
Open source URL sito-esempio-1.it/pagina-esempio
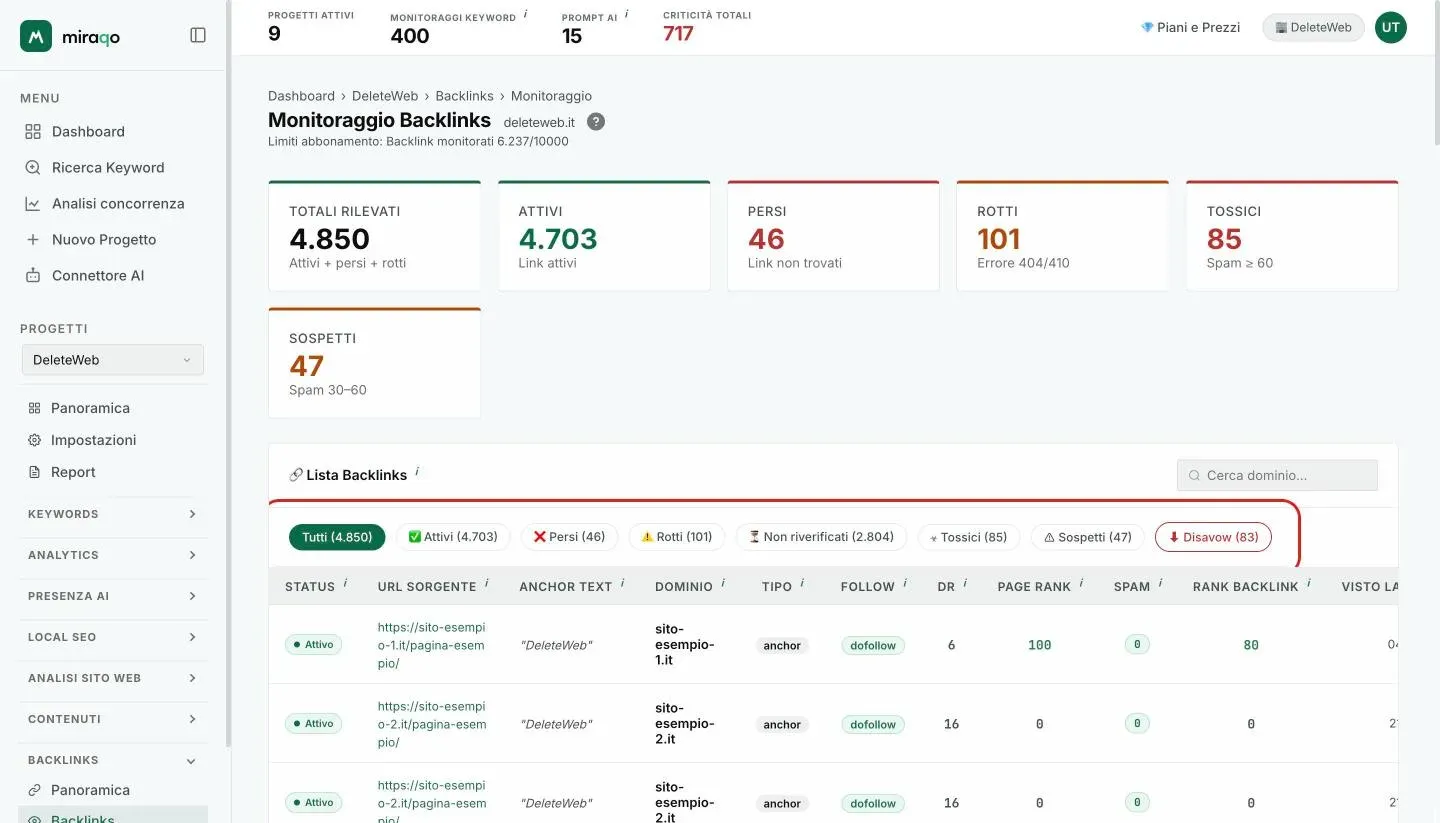(431, 645)
